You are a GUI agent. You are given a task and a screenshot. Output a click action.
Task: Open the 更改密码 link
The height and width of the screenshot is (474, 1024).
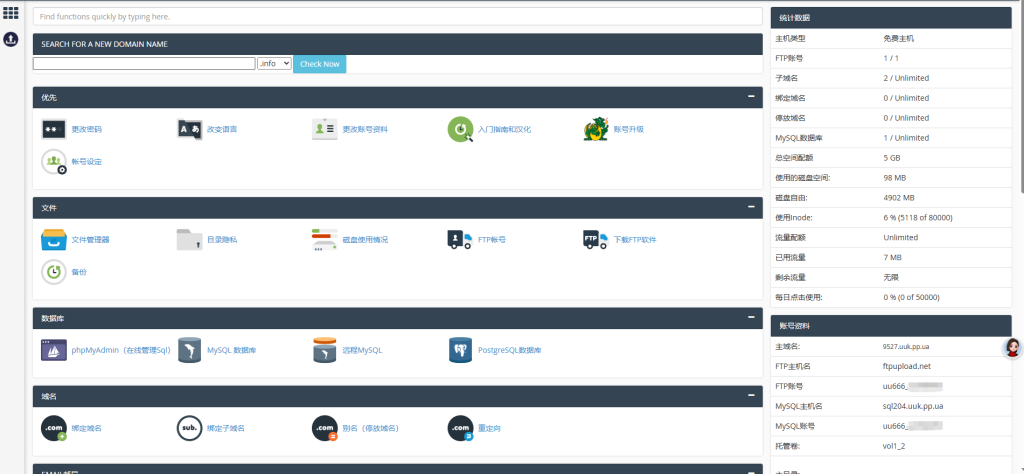click(87, 129)
